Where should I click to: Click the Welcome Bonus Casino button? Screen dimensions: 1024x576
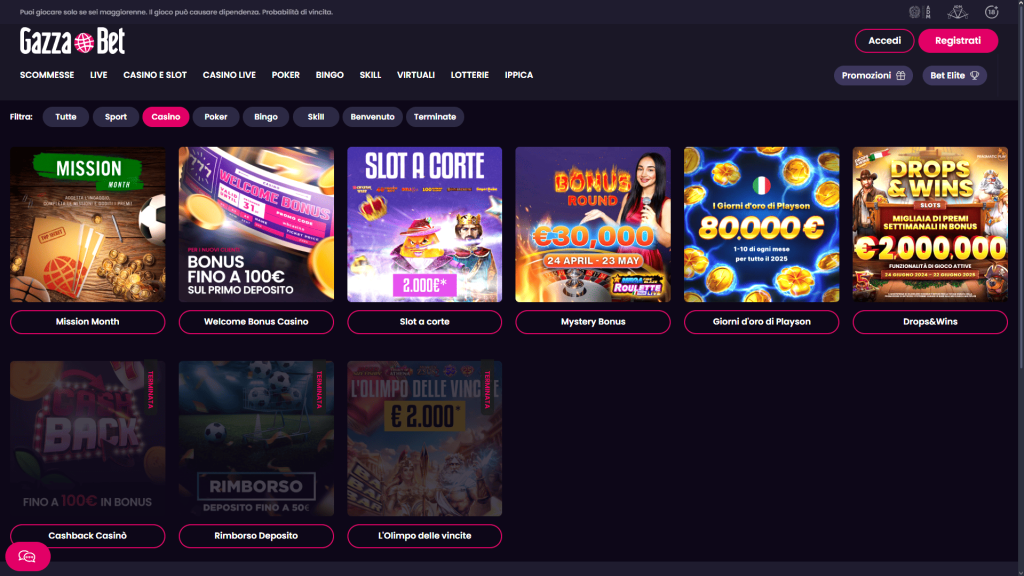coord(256,322)
